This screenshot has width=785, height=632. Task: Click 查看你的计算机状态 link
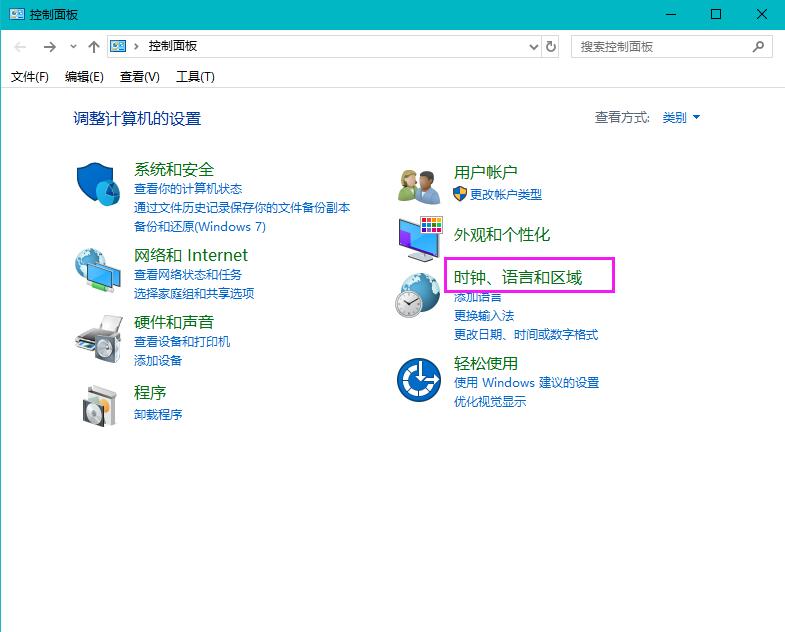[x=188, y=189]
